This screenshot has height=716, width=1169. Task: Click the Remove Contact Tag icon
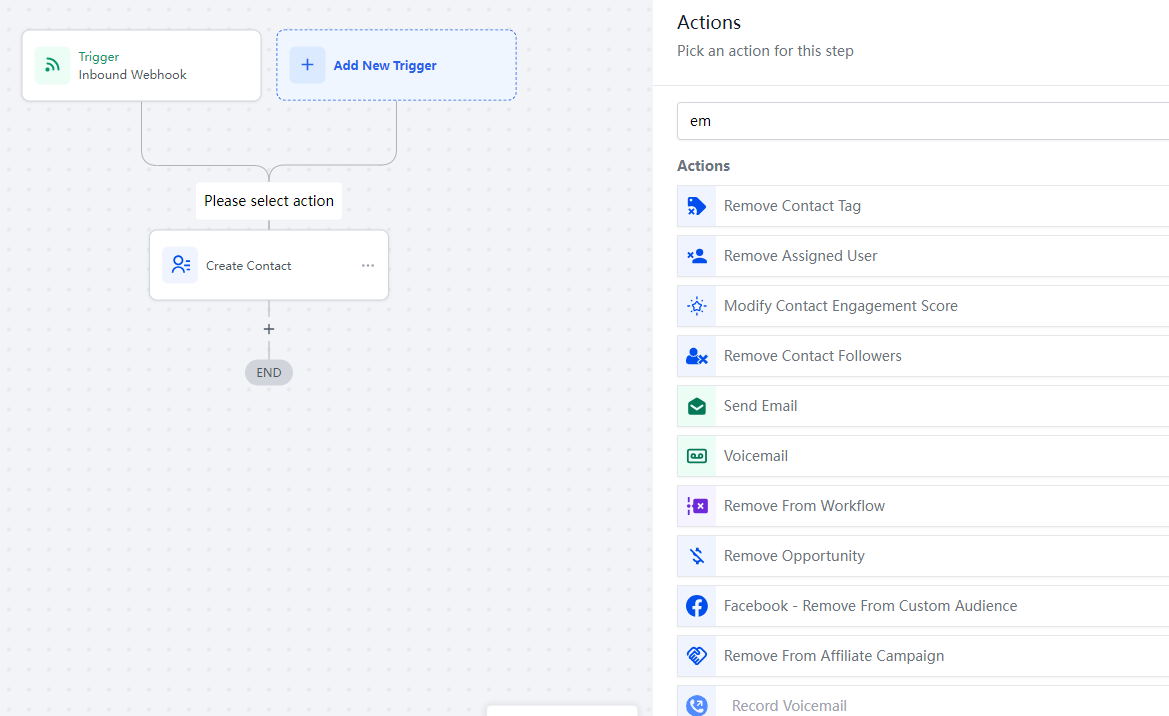(x=697, y=206)
